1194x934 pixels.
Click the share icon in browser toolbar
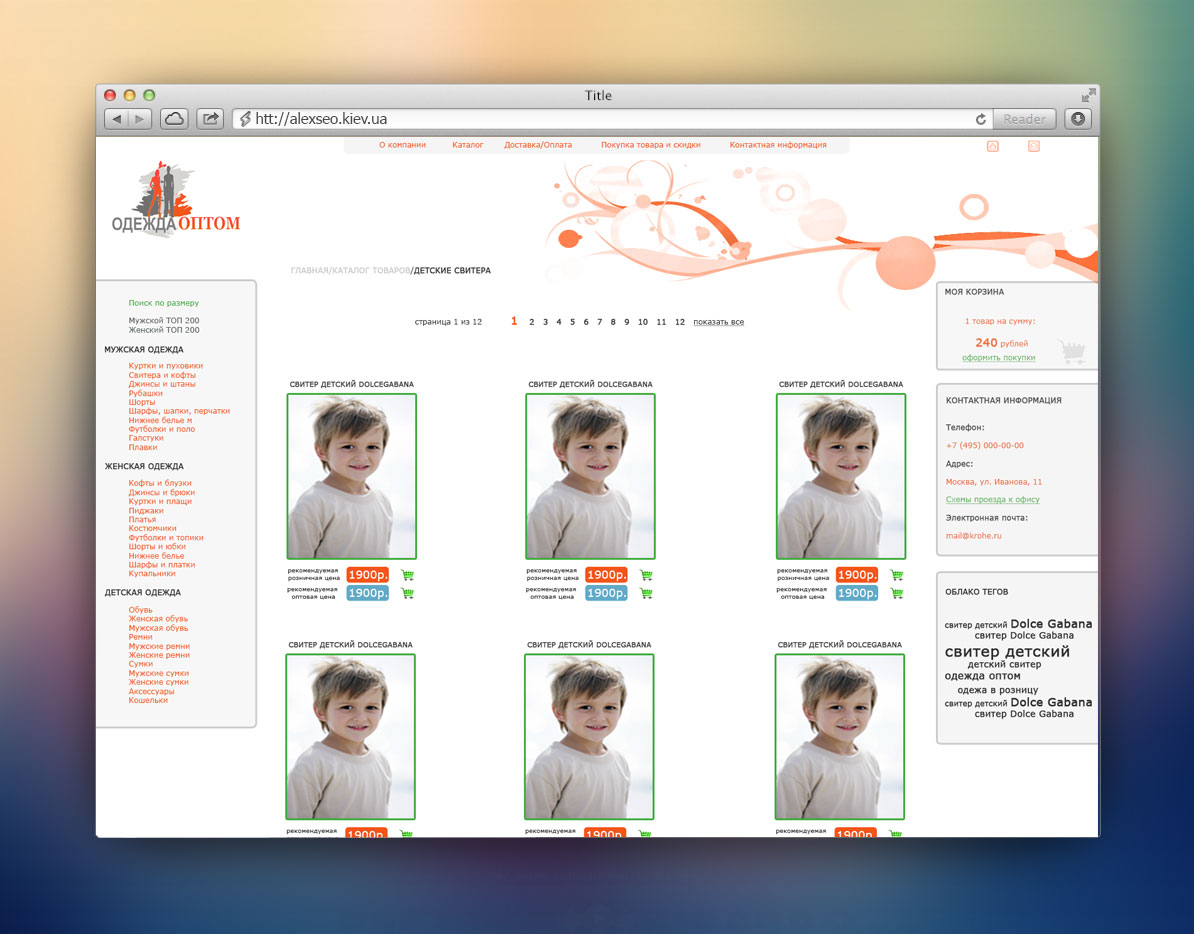pyautogui.click(x=210, y=119)
